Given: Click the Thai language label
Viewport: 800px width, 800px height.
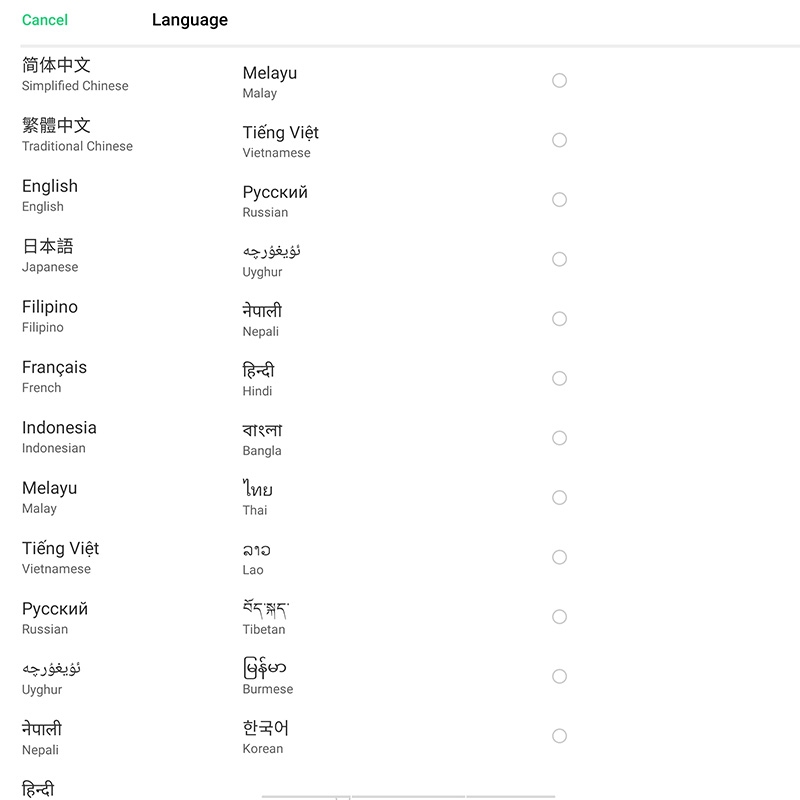Looking at the screenshot, I should (257, 498).
